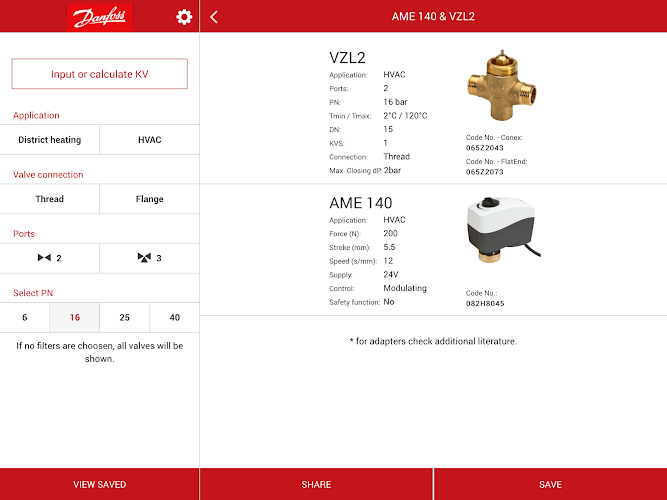Click the PN 16 bar value
667x500 pixels.
click(395, 102)
